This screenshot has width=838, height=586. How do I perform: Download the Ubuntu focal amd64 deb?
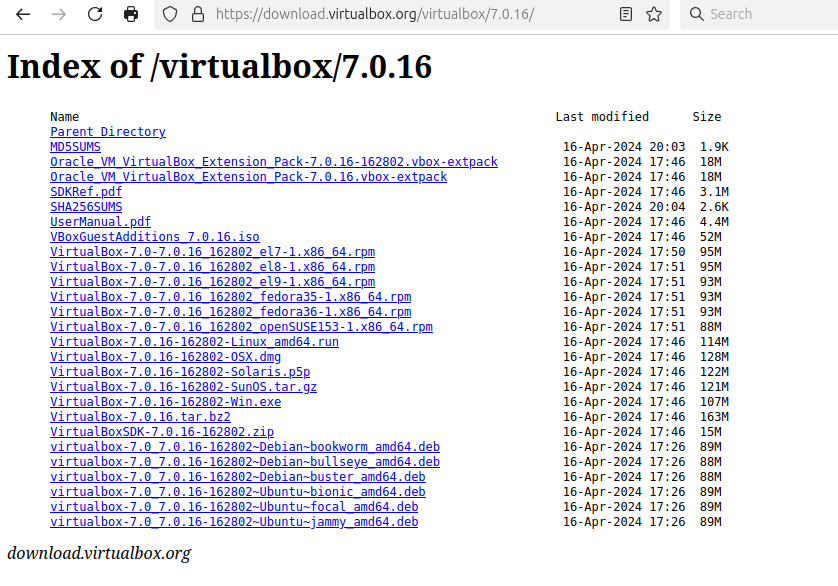pos(234,506)
